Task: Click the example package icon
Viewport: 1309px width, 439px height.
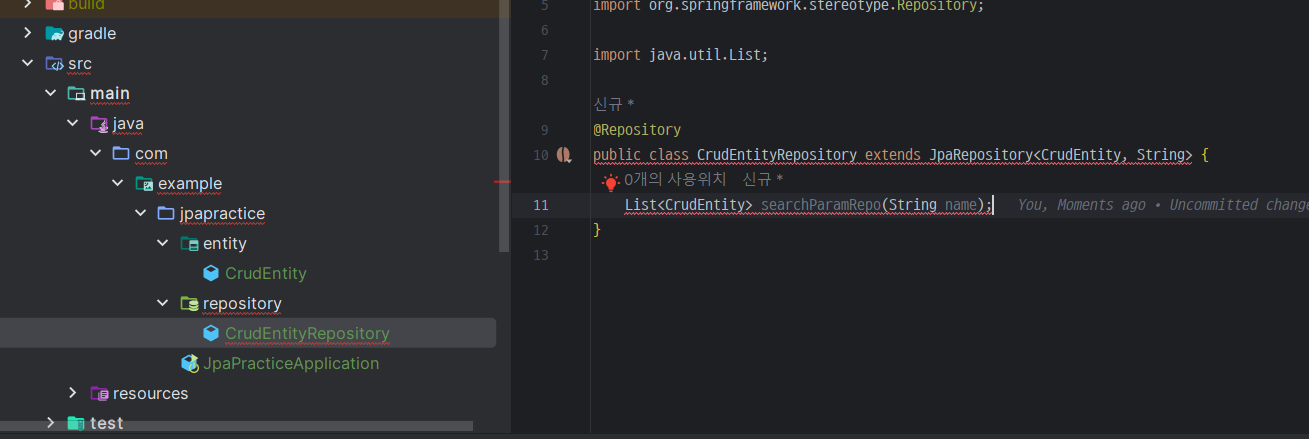Action: (144, 183)
